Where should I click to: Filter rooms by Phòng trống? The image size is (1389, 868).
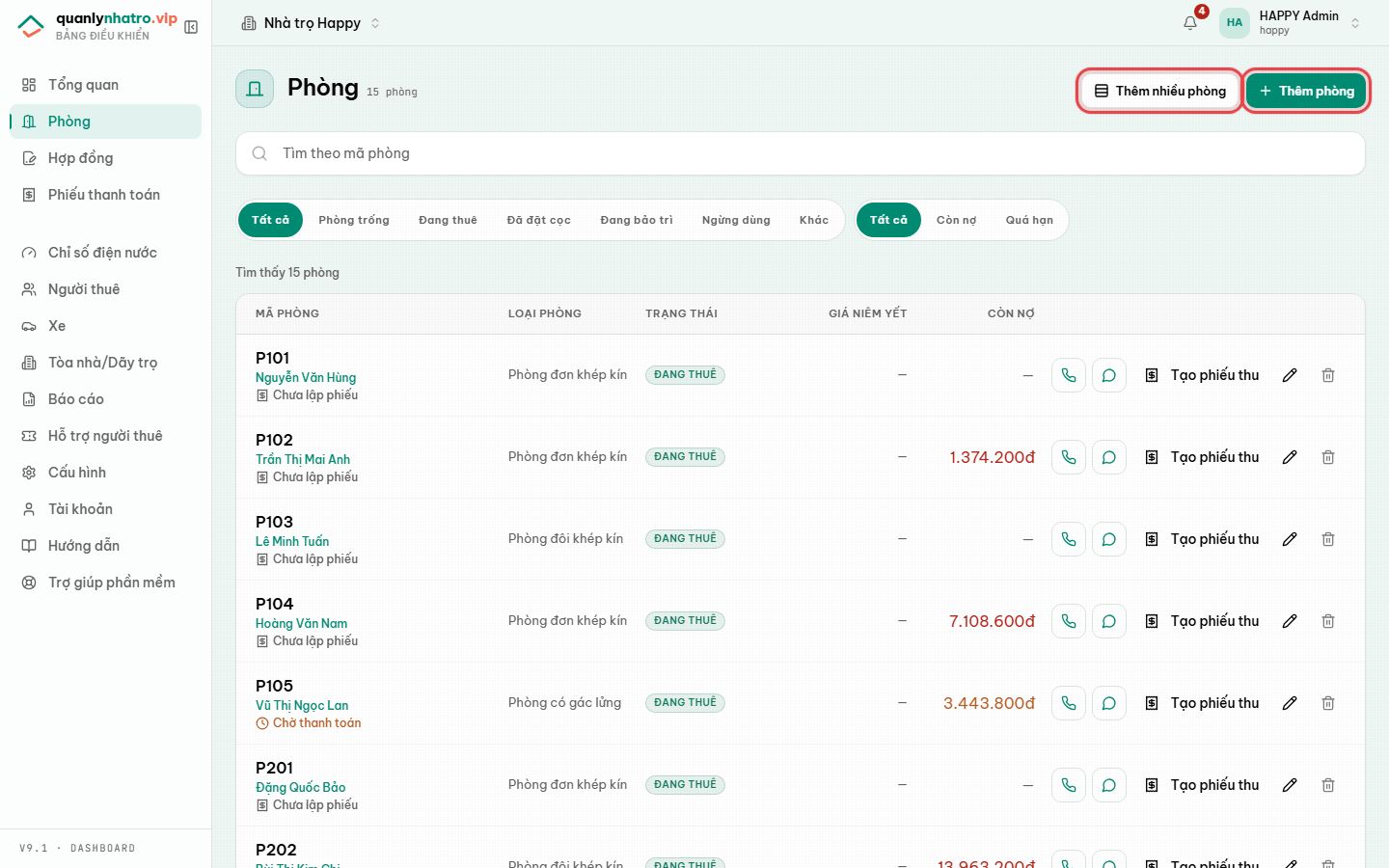point(354,220)
